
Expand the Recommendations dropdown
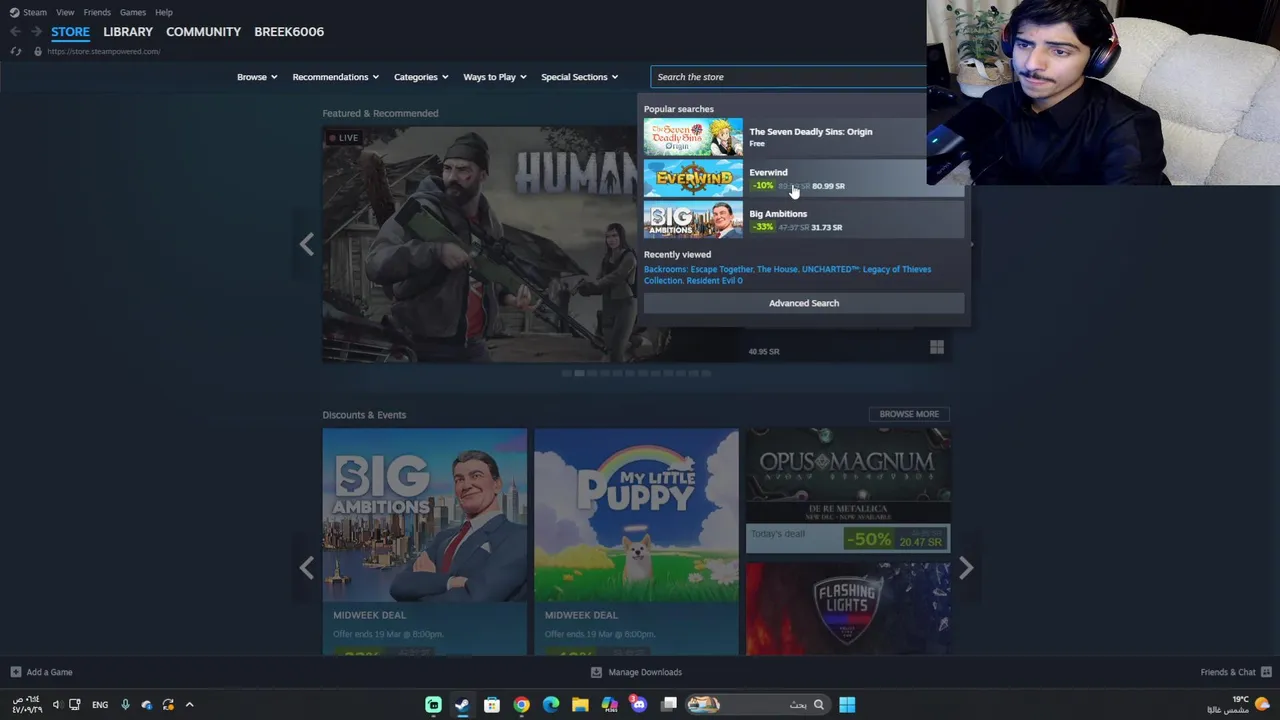[335, 77]
